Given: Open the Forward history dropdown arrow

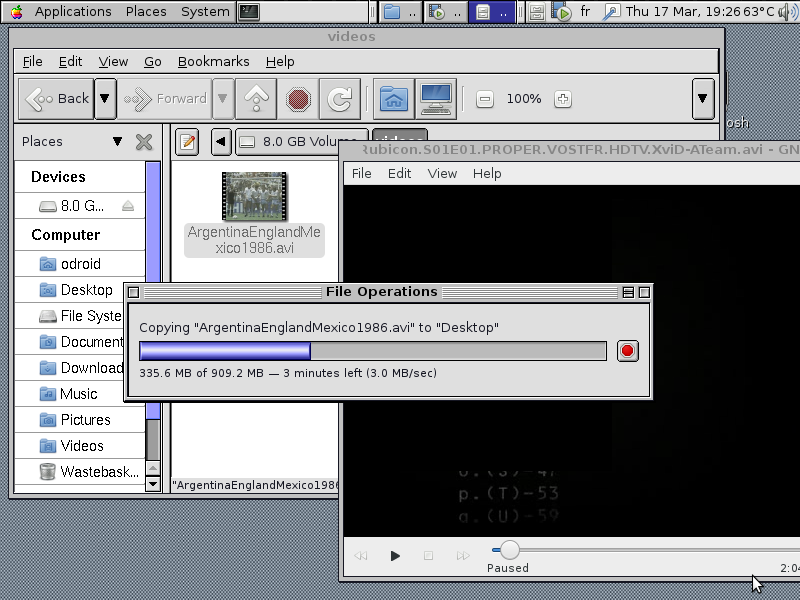Looking at the screenshot, I should [x=223, y=98].
